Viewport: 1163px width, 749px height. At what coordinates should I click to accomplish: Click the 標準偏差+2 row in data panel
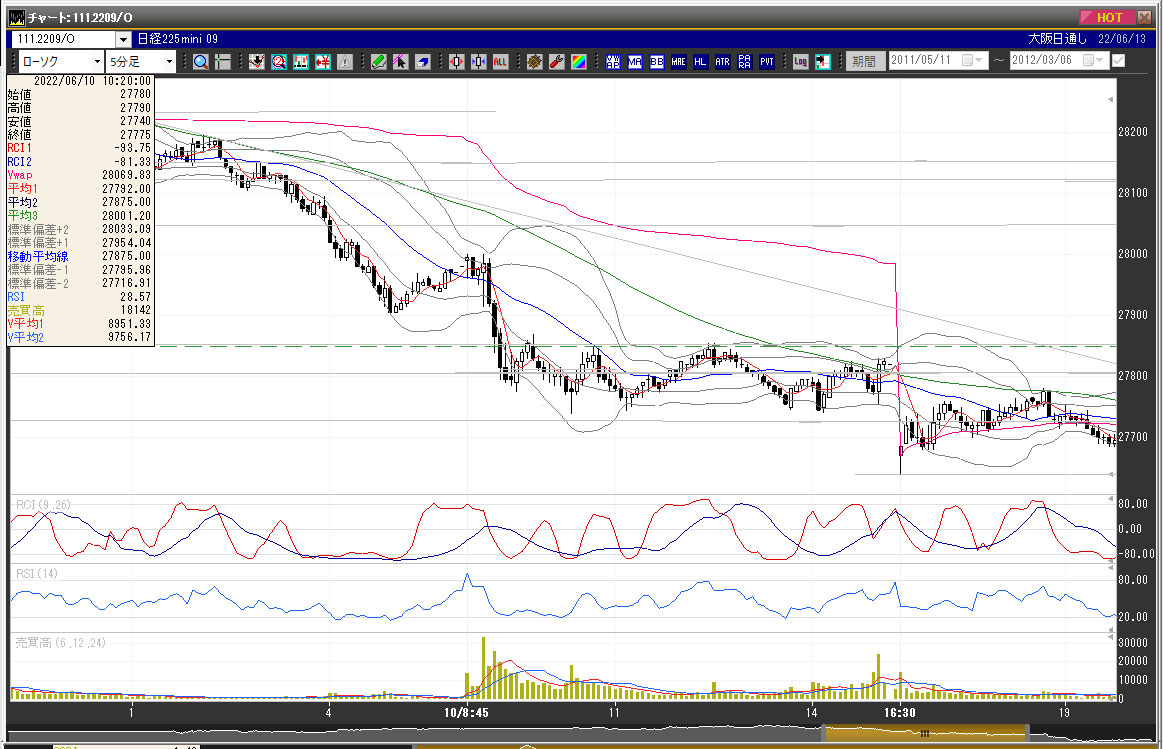click(79, 229)
